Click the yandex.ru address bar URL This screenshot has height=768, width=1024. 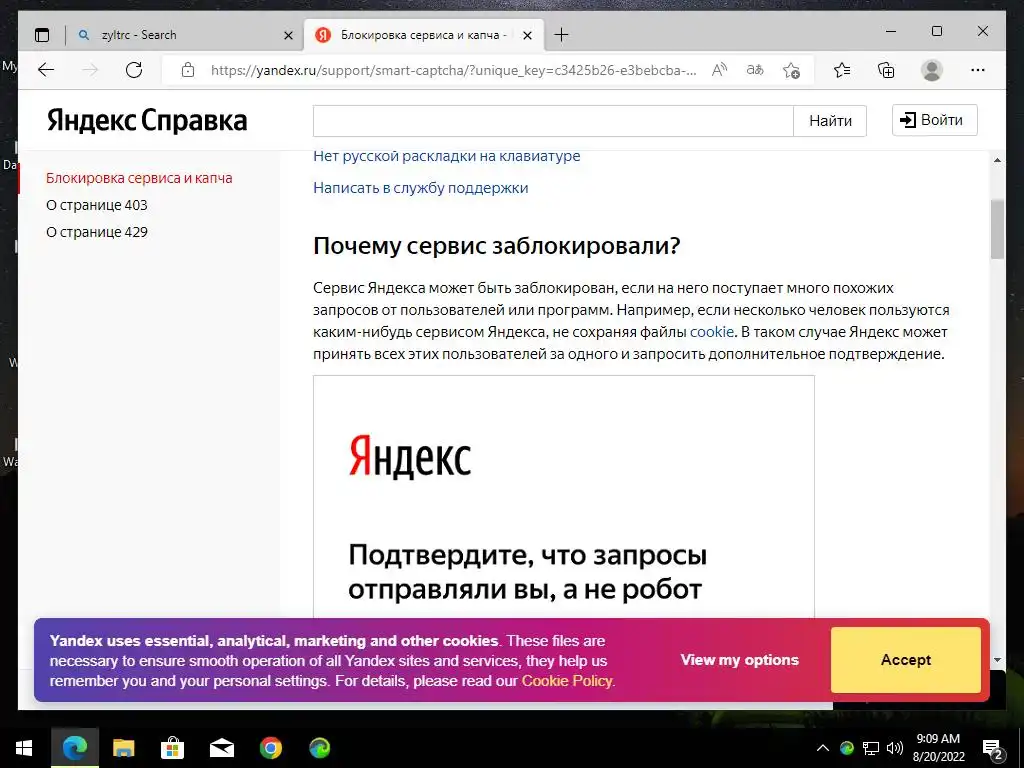(x=453, y=70)
